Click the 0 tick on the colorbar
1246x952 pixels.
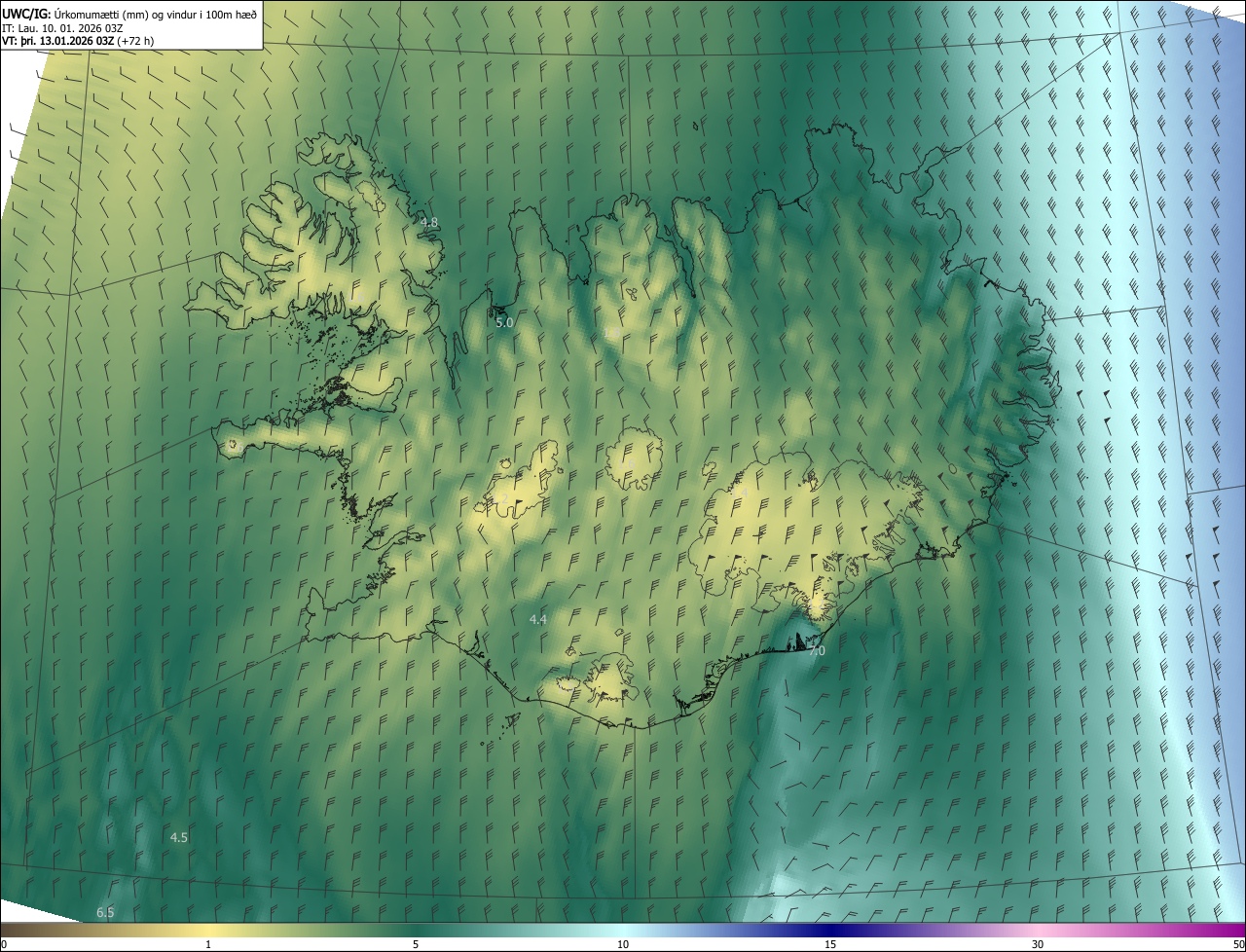click(x=4, y=945)
